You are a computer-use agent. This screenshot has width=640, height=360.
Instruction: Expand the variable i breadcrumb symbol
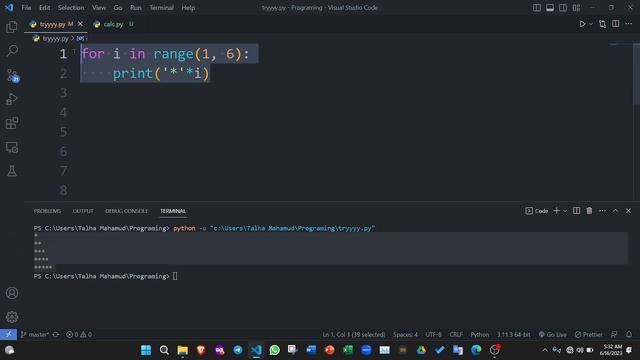coord(82,38)
